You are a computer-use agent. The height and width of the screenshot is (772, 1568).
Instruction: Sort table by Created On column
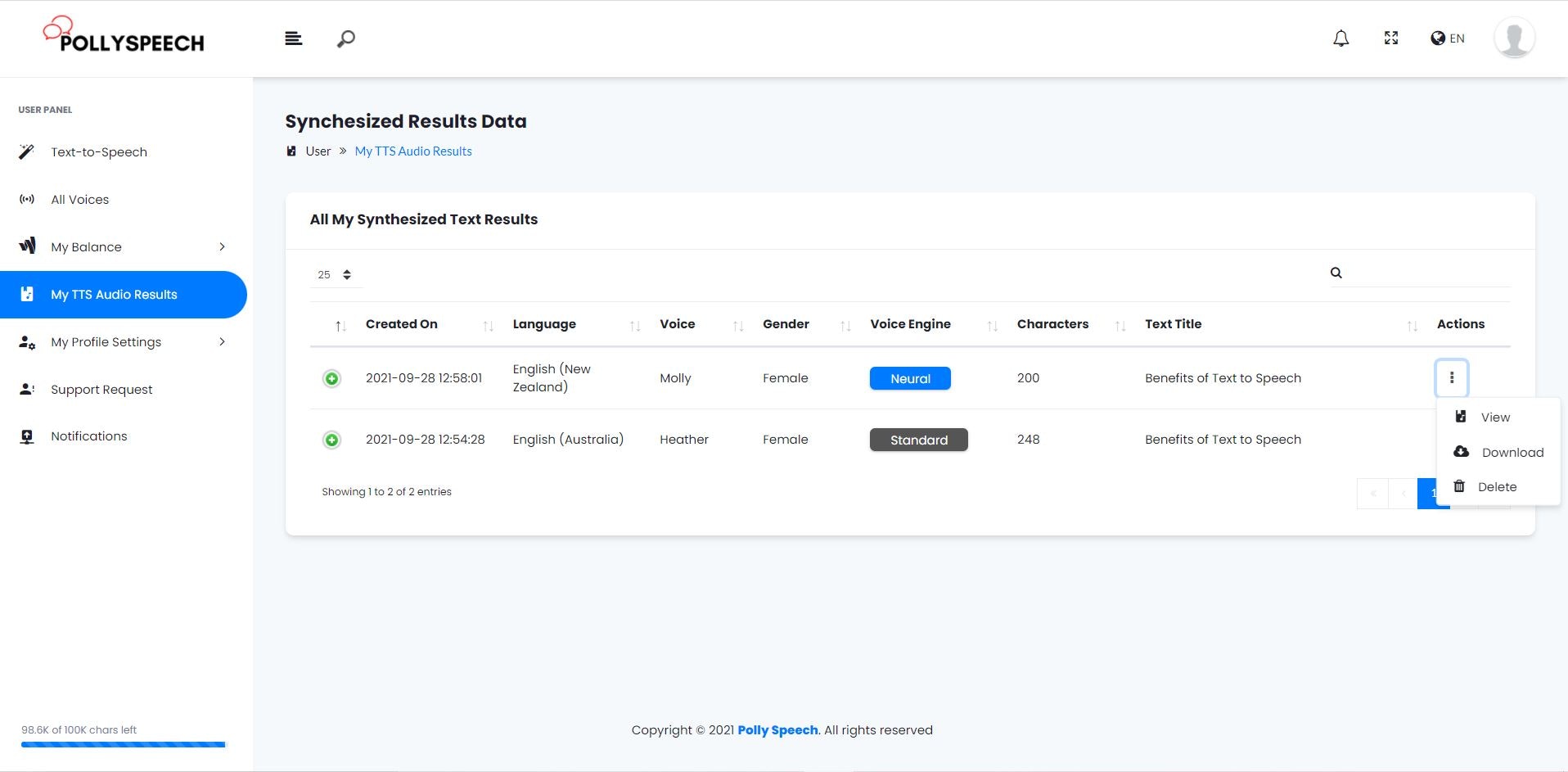tap(402, 324)
